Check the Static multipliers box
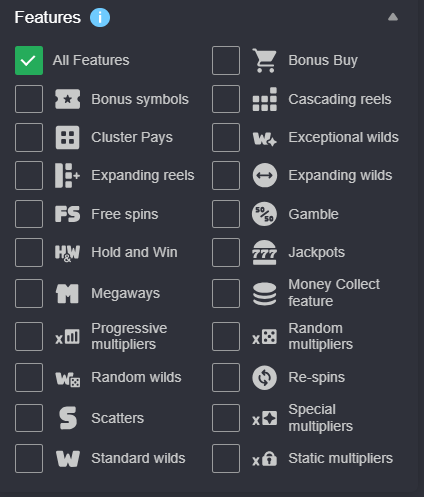This screenshot has width=424, height=497. click(226, 458)
